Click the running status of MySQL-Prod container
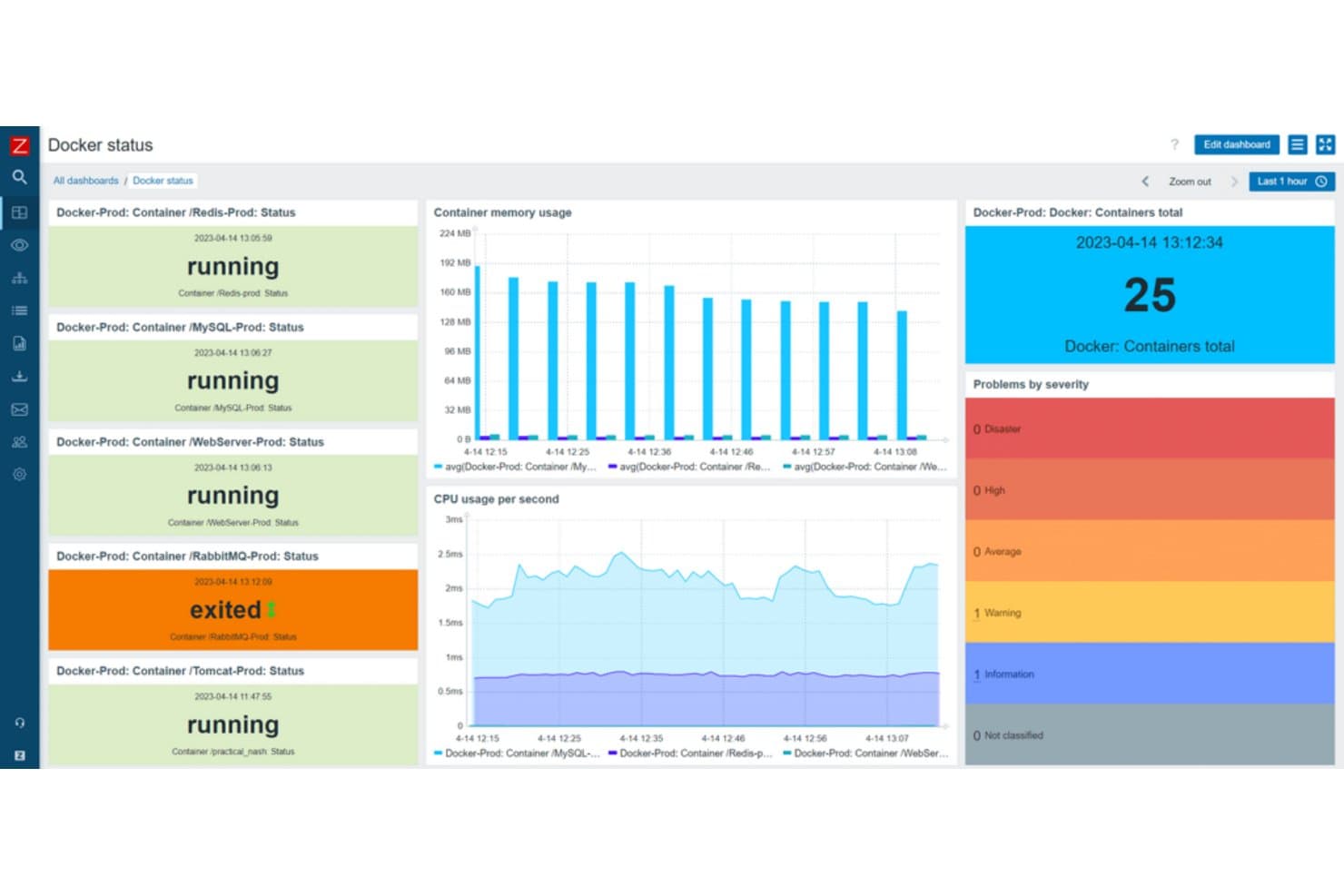The image size is (1344, 896). 232,380
